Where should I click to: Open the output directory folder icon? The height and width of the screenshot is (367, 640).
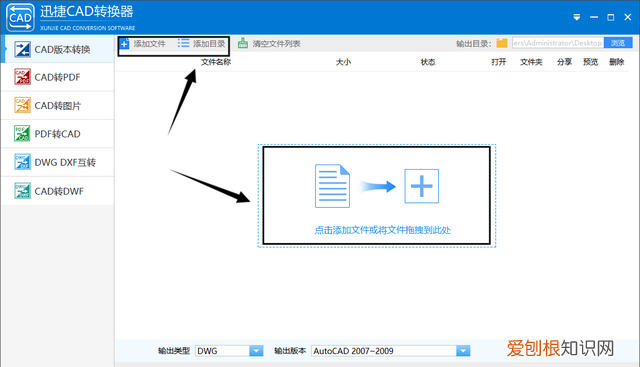(502, 43)
